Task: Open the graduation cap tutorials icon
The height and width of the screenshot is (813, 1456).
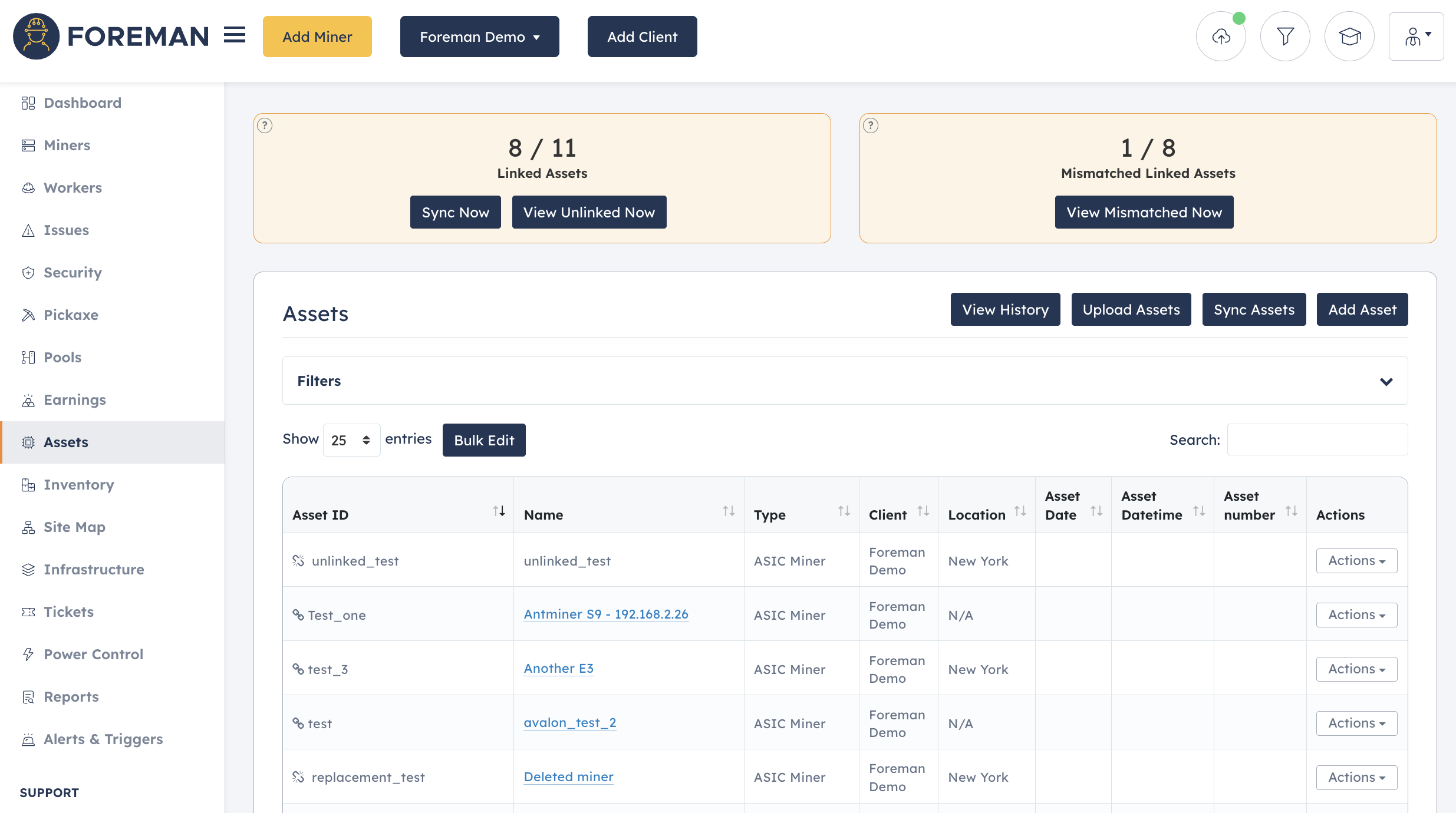Action: [1350, 37]
